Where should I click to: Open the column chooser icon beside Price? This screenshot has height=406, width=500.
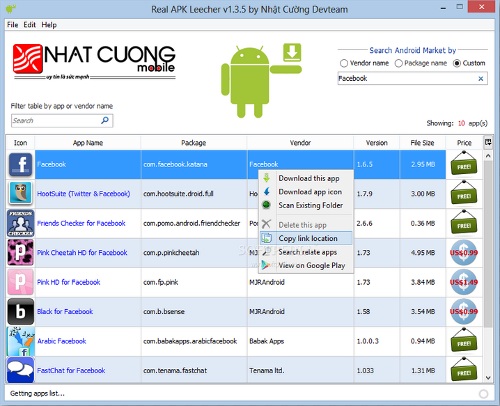click(x=488, y=142)
